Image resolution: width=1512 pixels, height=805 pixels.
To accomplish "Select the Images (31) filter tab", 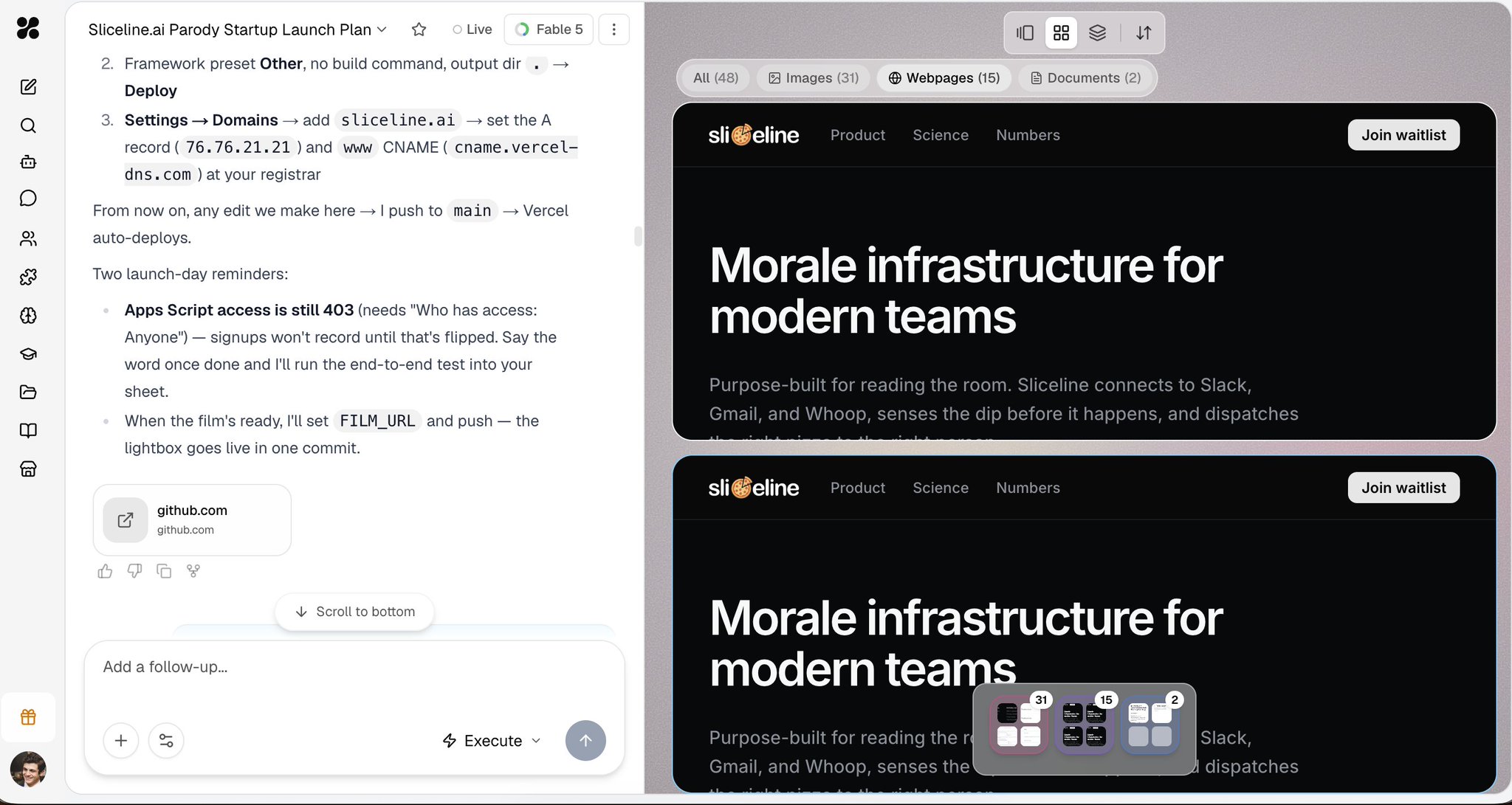I will coord(813,77).
